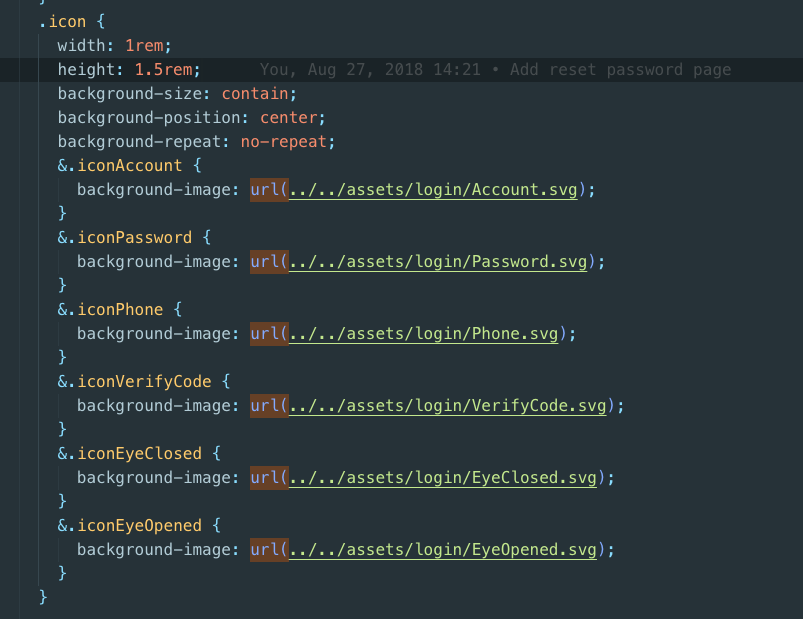This screenshot has height=619, width=803.
Task: Click highlighted url( before EyeOpened.svg
Action: (x=269, y=550)
